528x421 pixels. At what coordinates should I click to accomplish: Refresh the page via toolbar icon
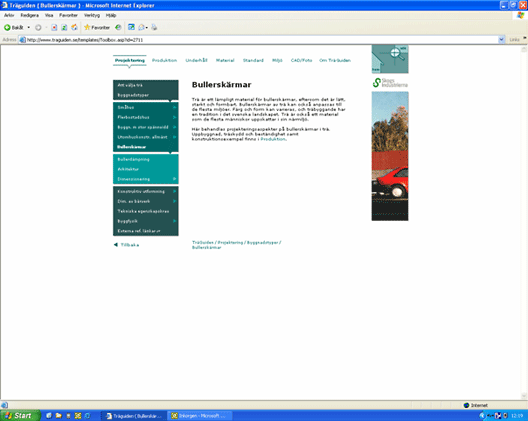(x=64, y=28)
